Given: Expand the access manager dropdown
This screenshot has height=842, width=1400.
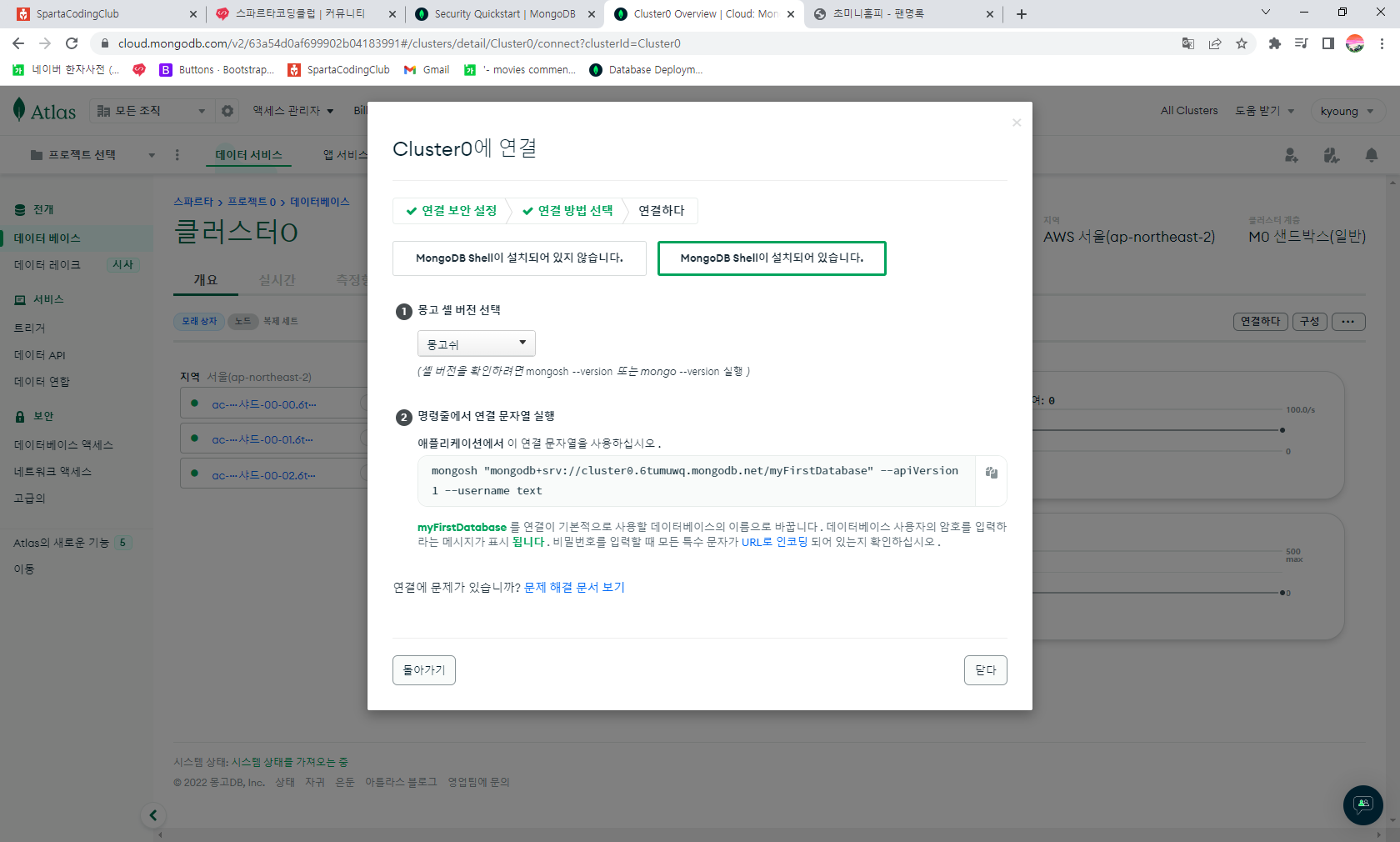Looking at the screenshot, I should click(x=293, y=111).
